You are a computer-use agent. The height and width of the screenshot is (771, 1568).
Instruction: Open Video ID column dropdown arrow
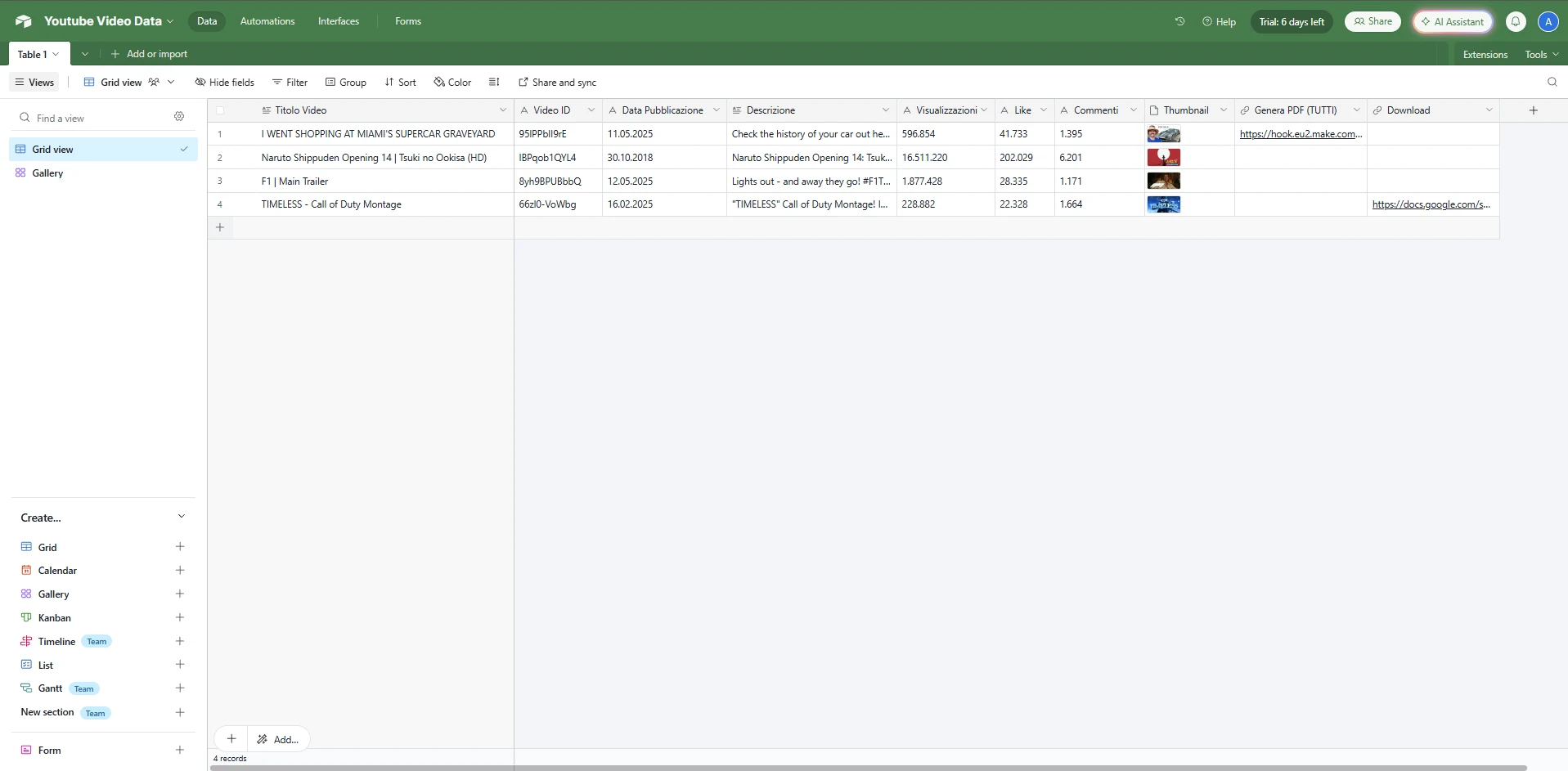coord(591,110)
